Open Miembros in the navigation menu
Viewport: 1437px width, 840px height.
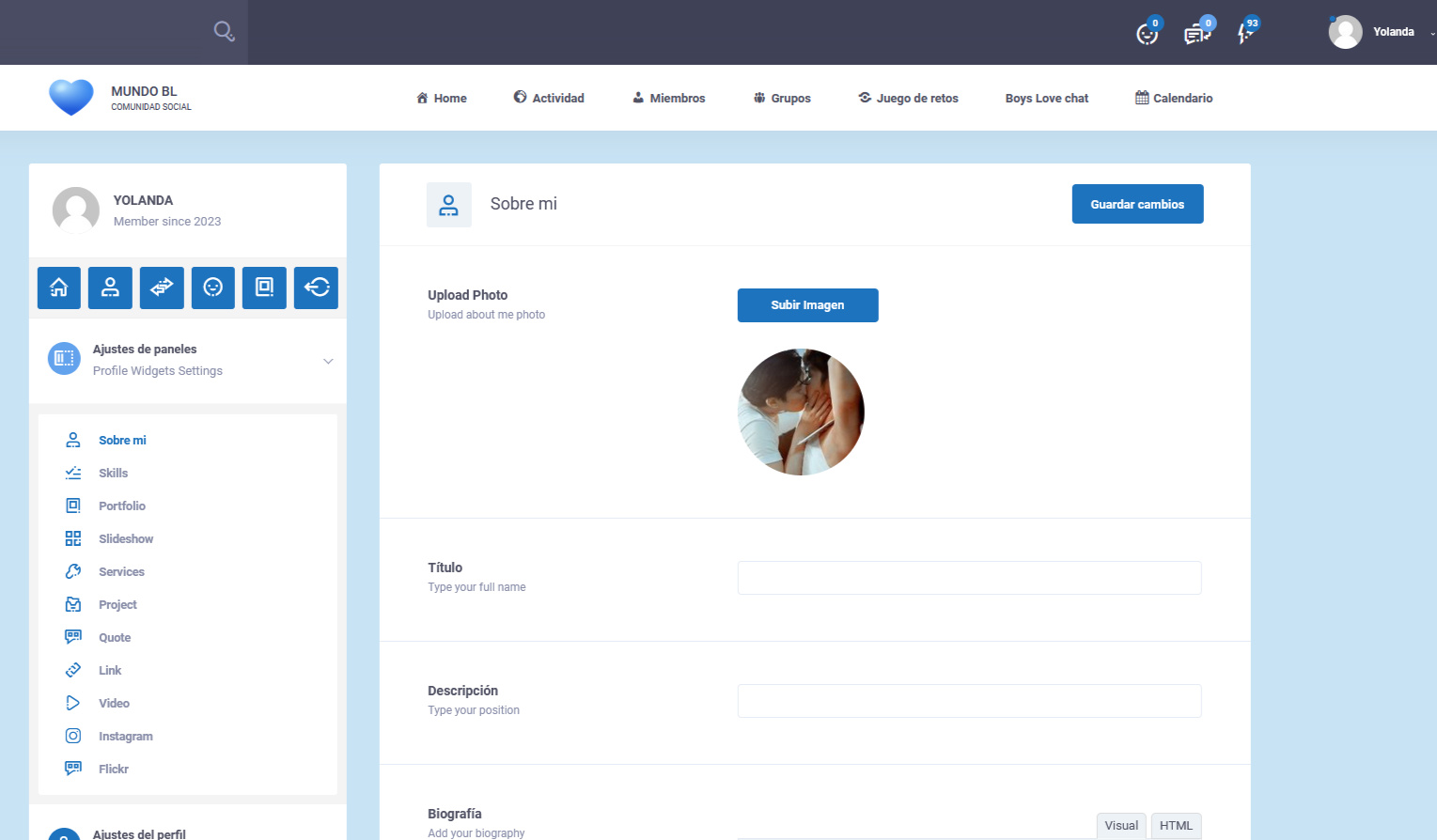pos(668,98)
